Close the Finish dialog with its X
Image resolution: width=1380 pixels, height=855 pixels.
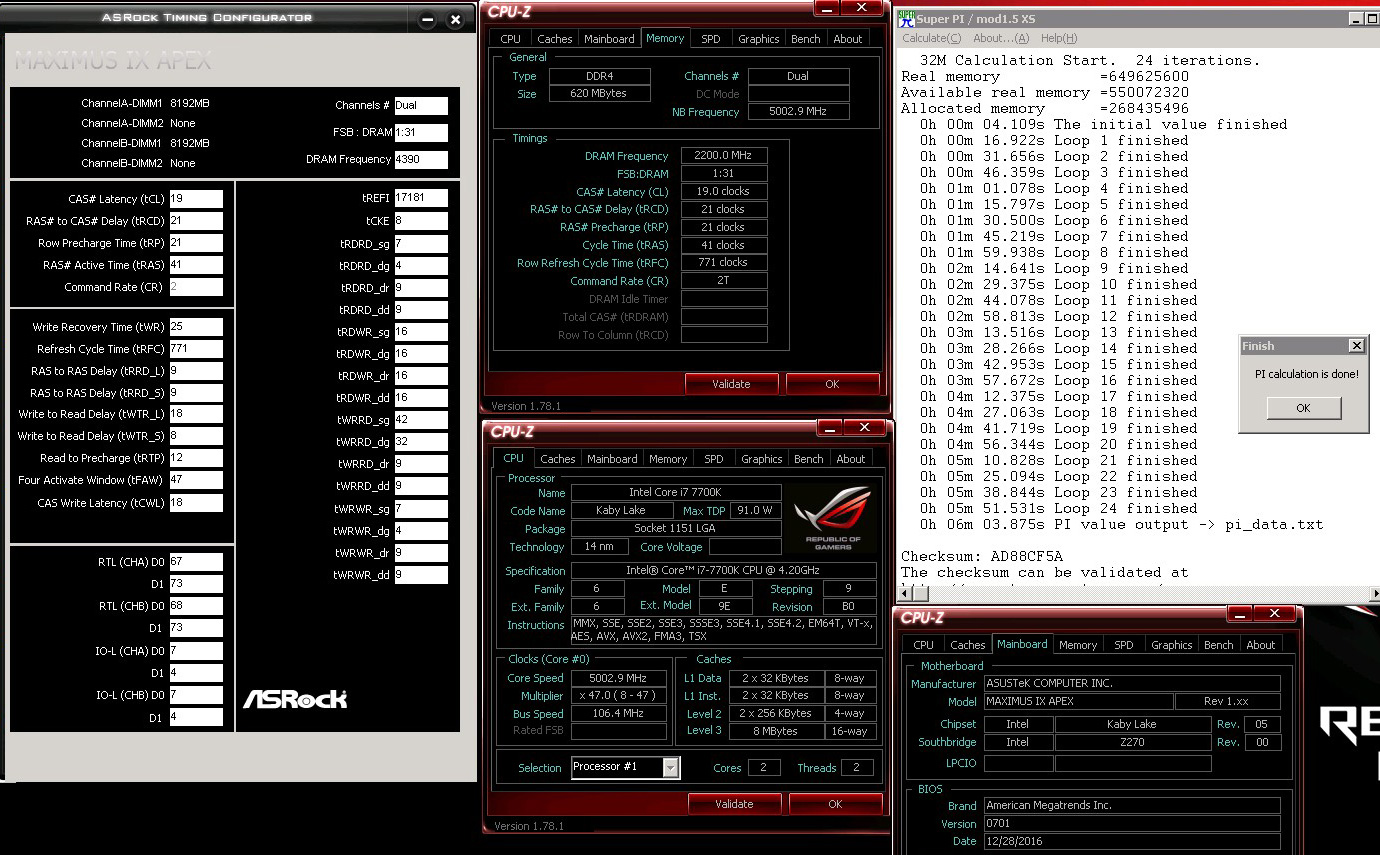pos(1355,346)
